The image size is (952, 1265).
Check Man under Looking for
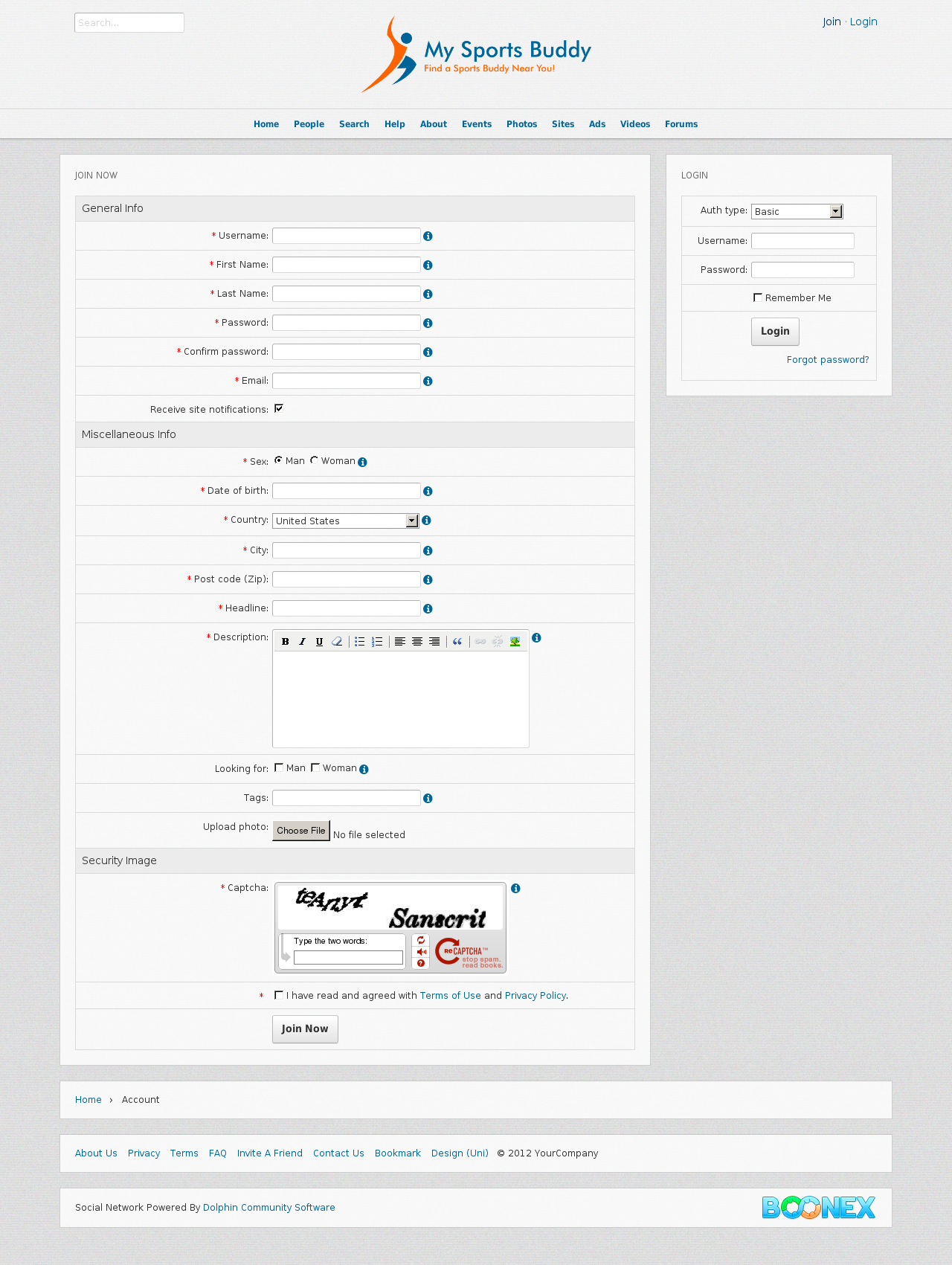pyautogui.click(x=279, y=767)
